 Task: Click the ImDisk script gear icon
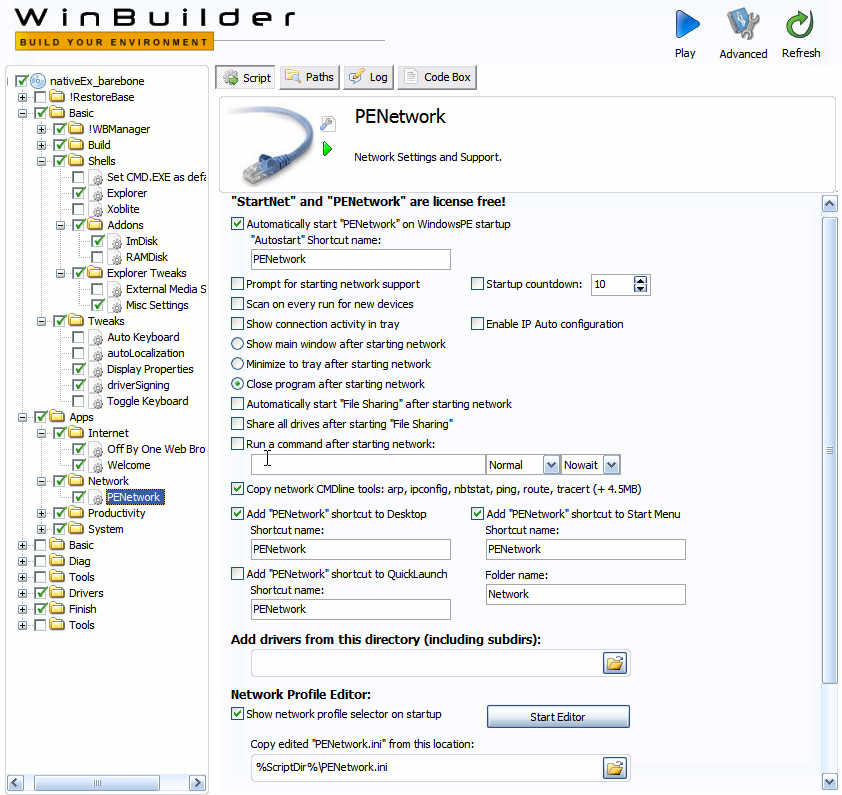pos(116,242)
